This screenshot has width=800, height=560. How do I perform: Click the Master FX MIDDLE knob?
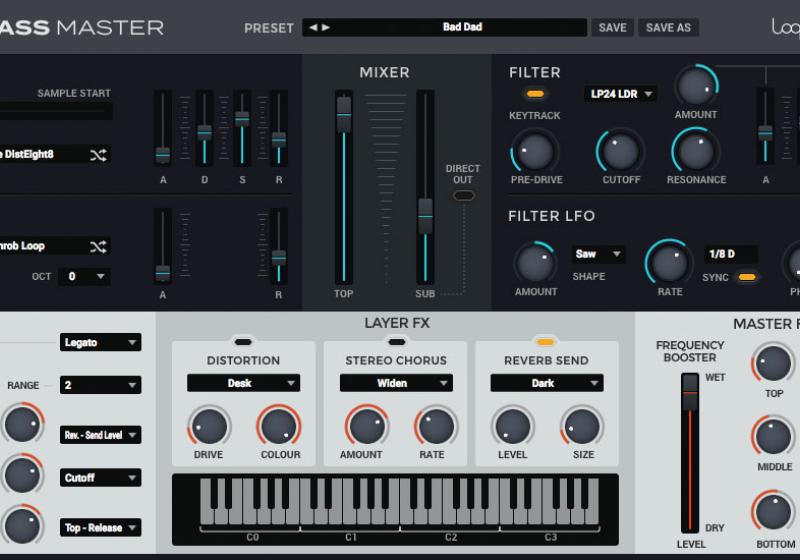(773, 437)
